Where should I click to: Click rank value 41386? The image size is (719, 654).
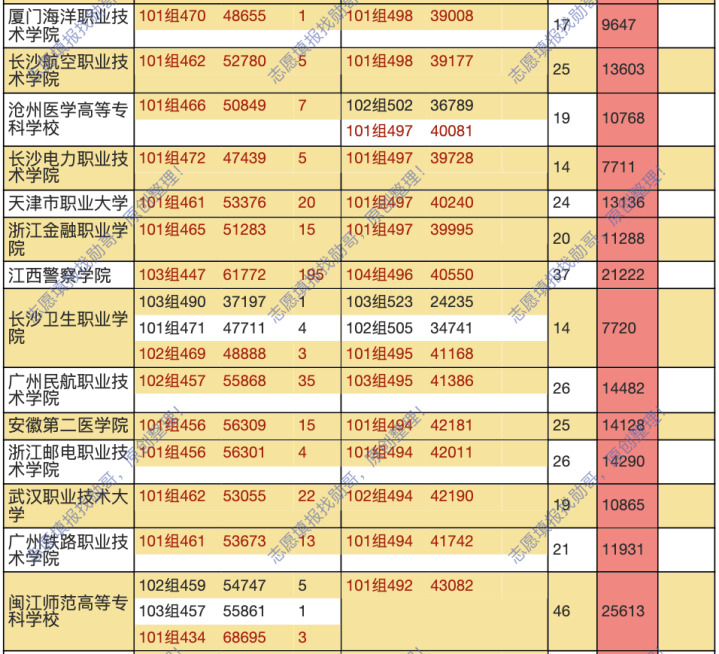click(x=452, y=381)
